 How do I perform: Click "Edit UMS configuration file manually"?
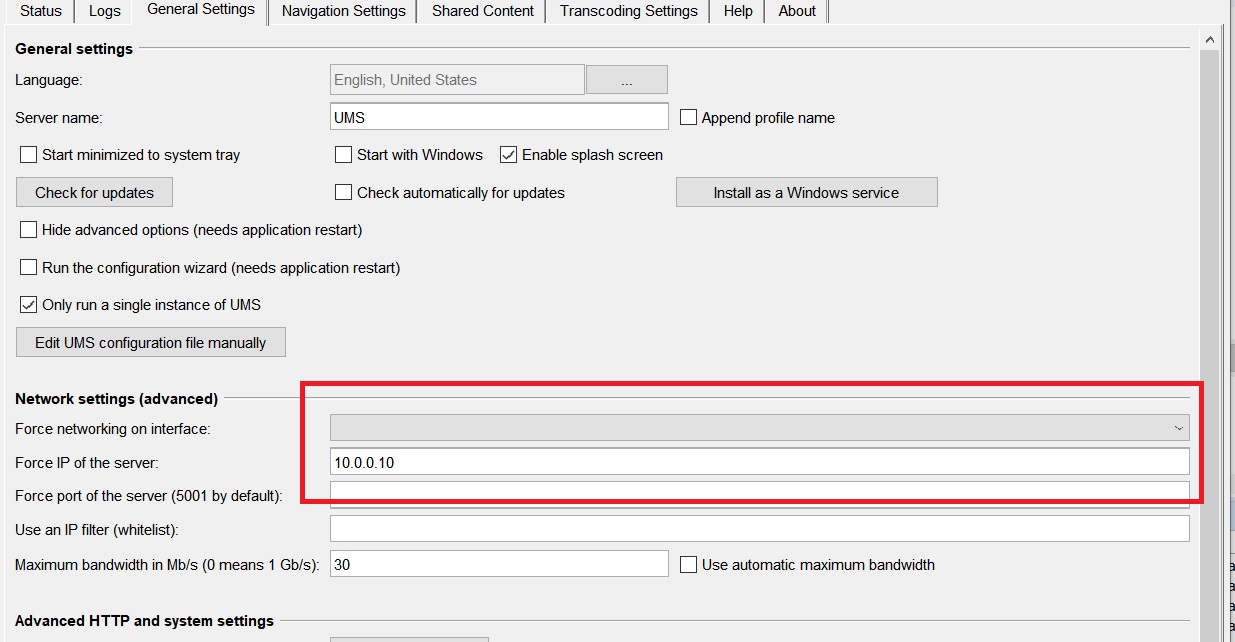click(x=150, y=341)
